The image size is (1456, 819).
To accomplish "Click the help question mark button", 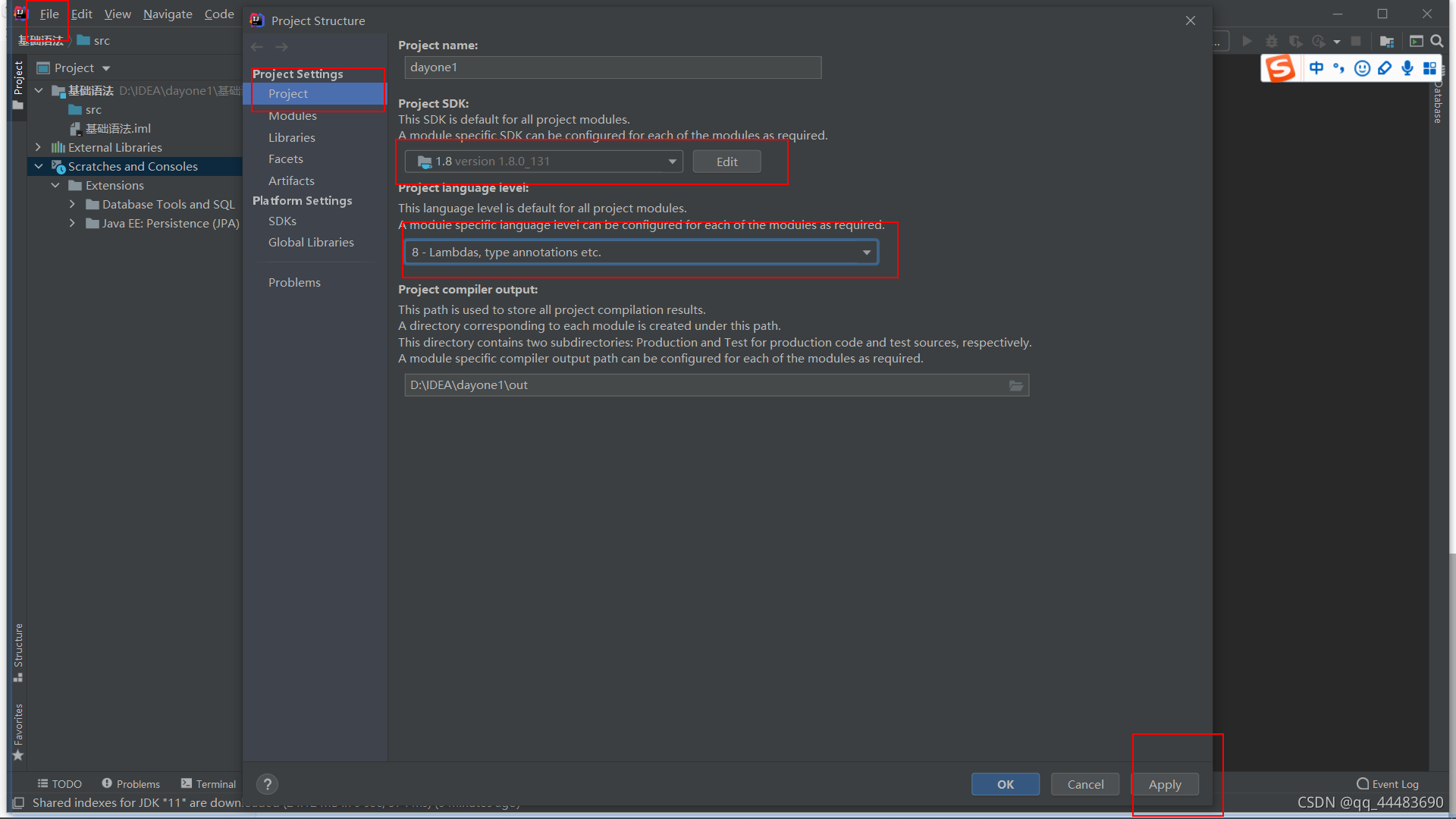I will click(267, 784).
